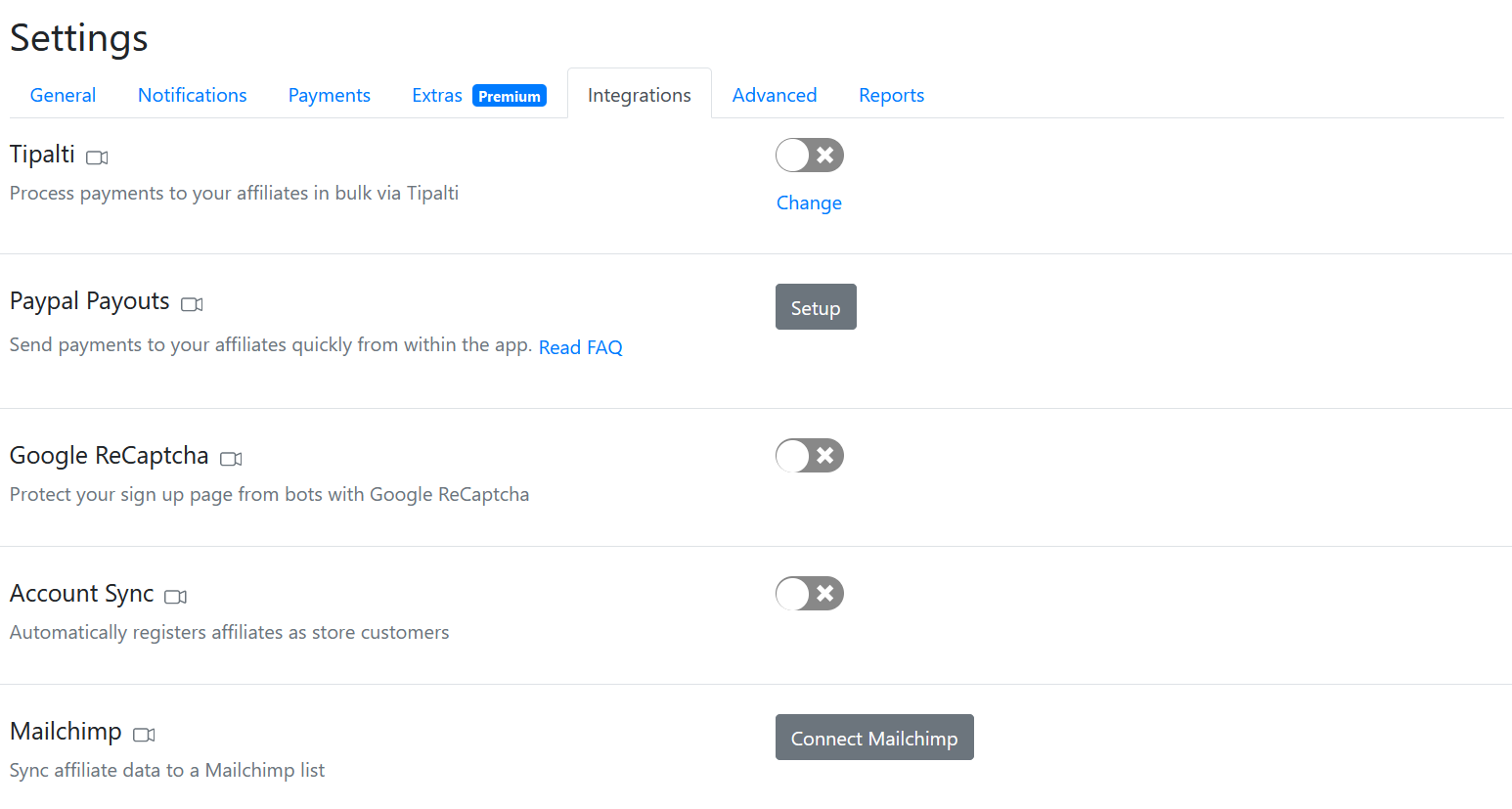Open the Notifications tab
Screen dimensions: 1512x809
tap(192, 95)
